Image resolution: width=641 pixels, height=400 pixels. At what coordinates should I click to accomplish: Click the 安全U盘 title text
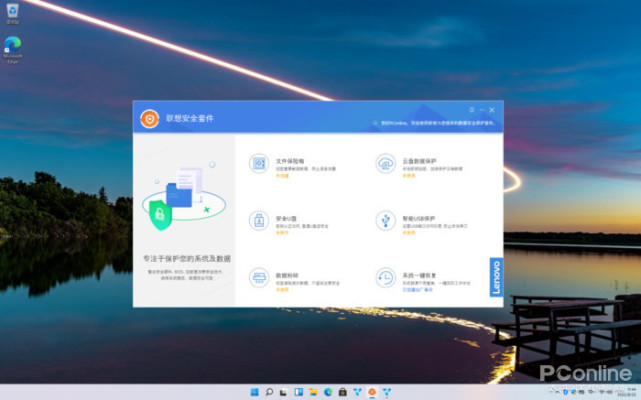286,218
